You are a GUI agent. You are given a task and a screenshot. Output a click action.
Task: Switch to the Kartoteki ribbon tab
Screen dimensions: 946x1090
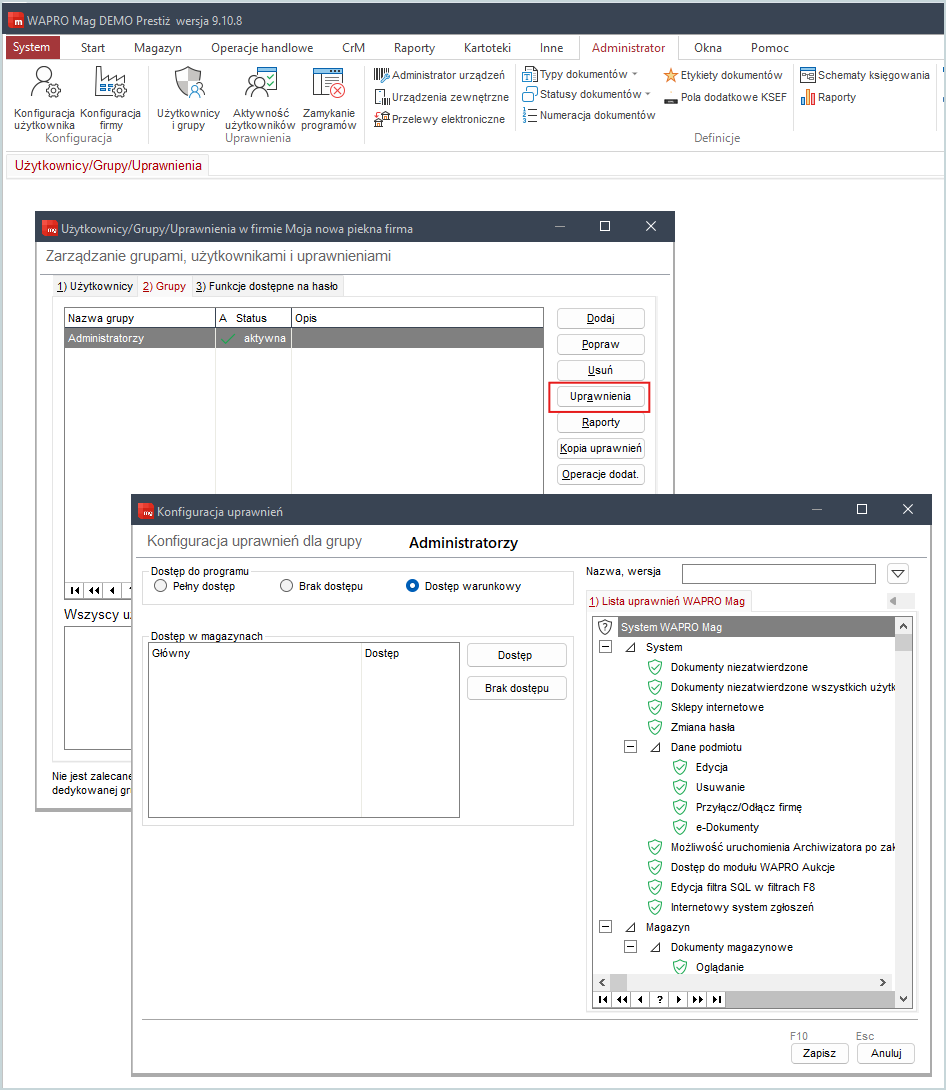487,48
